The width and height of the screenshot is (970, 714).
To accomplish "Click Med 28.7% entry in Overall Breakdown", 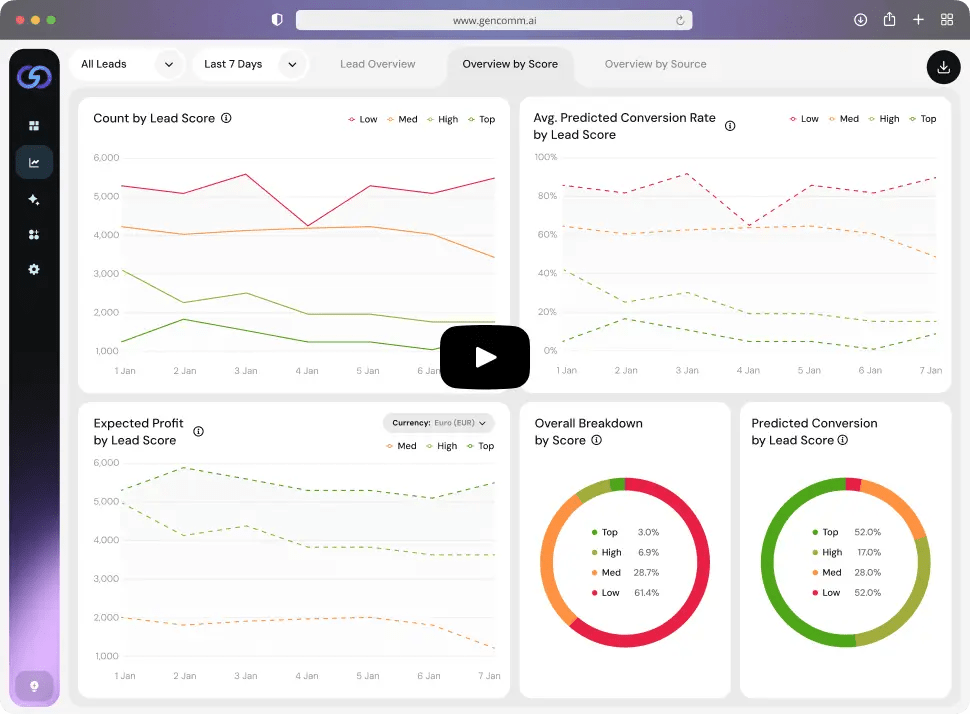I will point(625,572).
